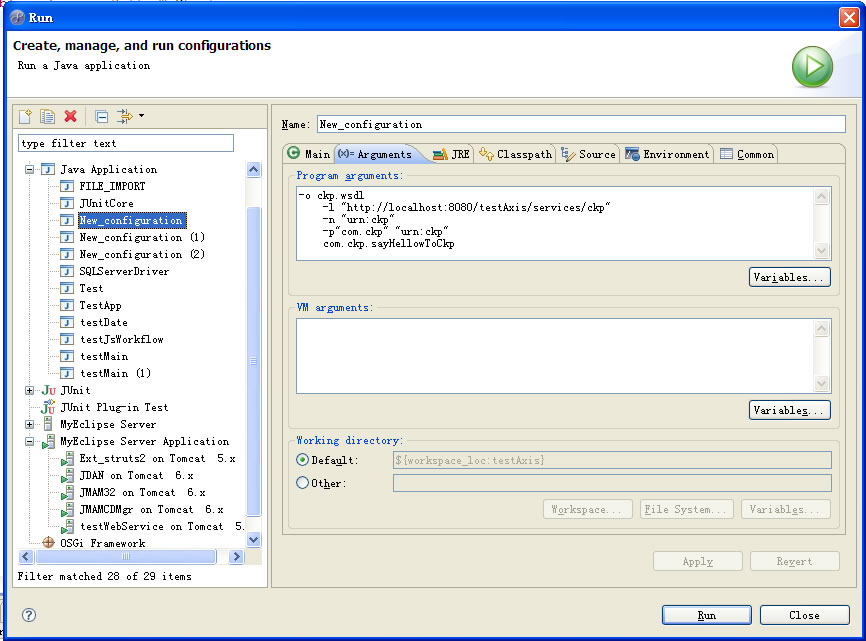This screenshot has width=866, height=641.
Task: Click the New launch configuration icon
Action: [x=25, y=116]
